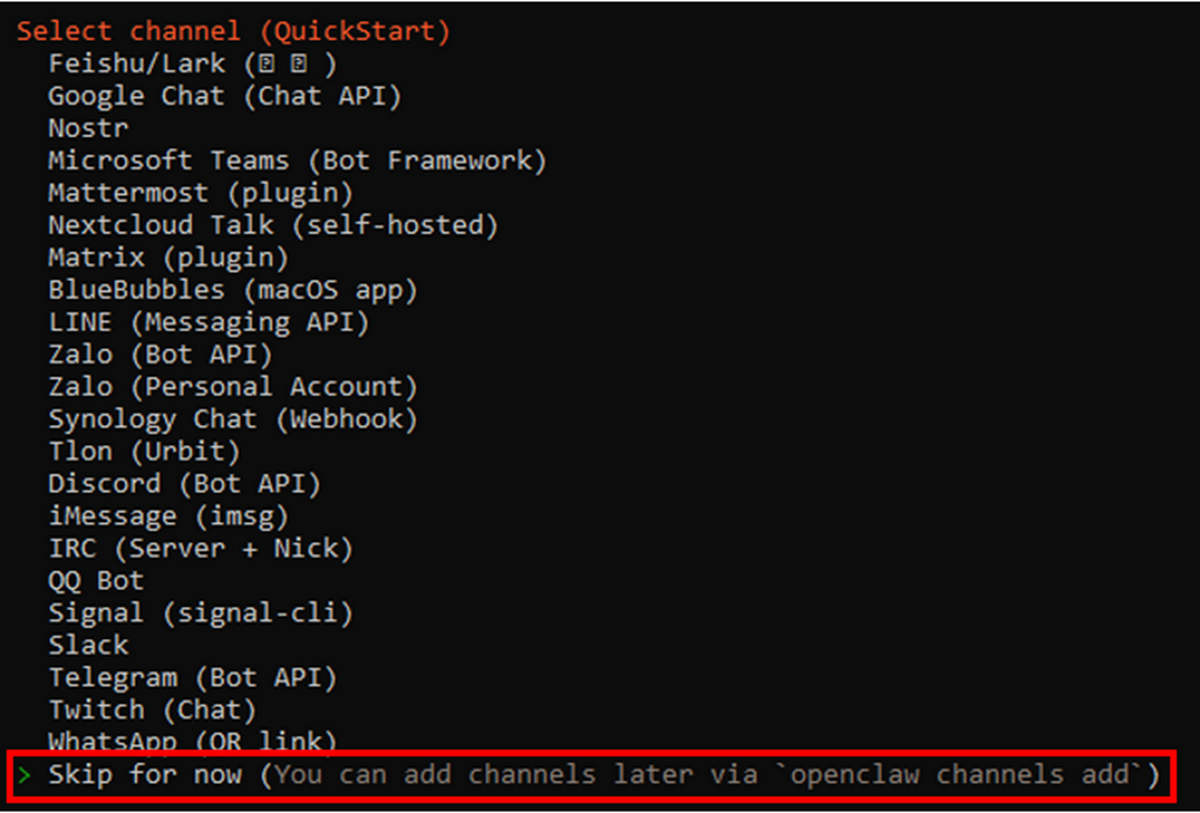Pick Microsoft Teams (Bot Framework)
The height and width of the screenshot is (813, 1200).
click(297, 160)
